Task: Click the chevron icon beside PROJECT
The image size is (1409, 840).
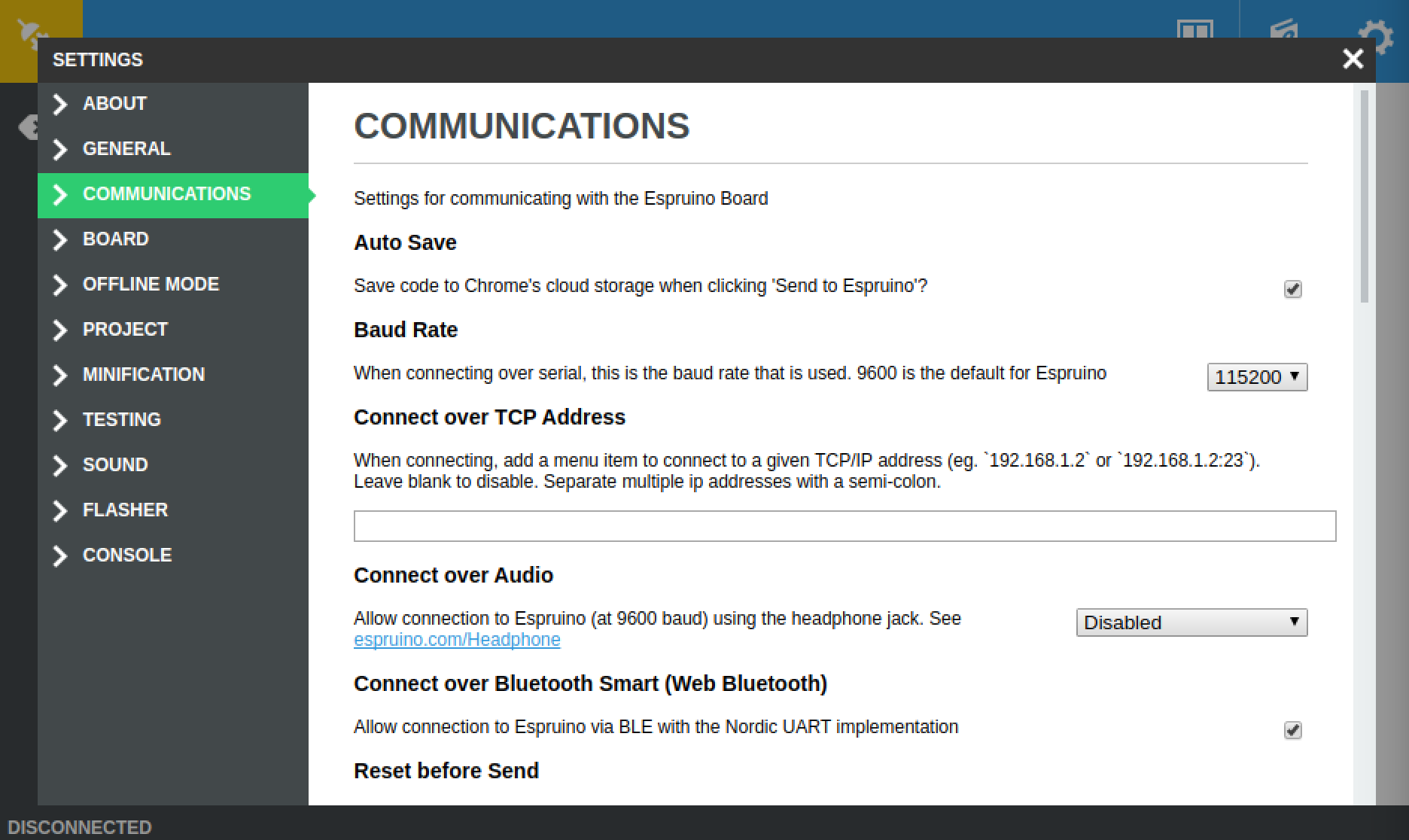Action: 60,330
